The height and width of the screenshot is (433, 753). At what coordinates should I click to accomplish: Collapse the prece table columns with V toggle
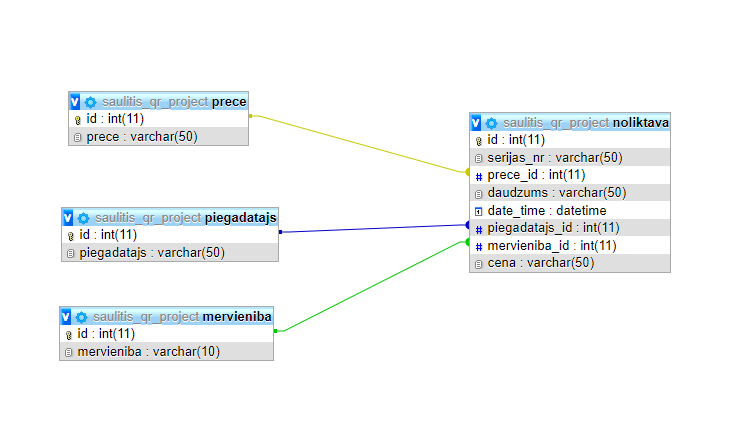[75, 102]
